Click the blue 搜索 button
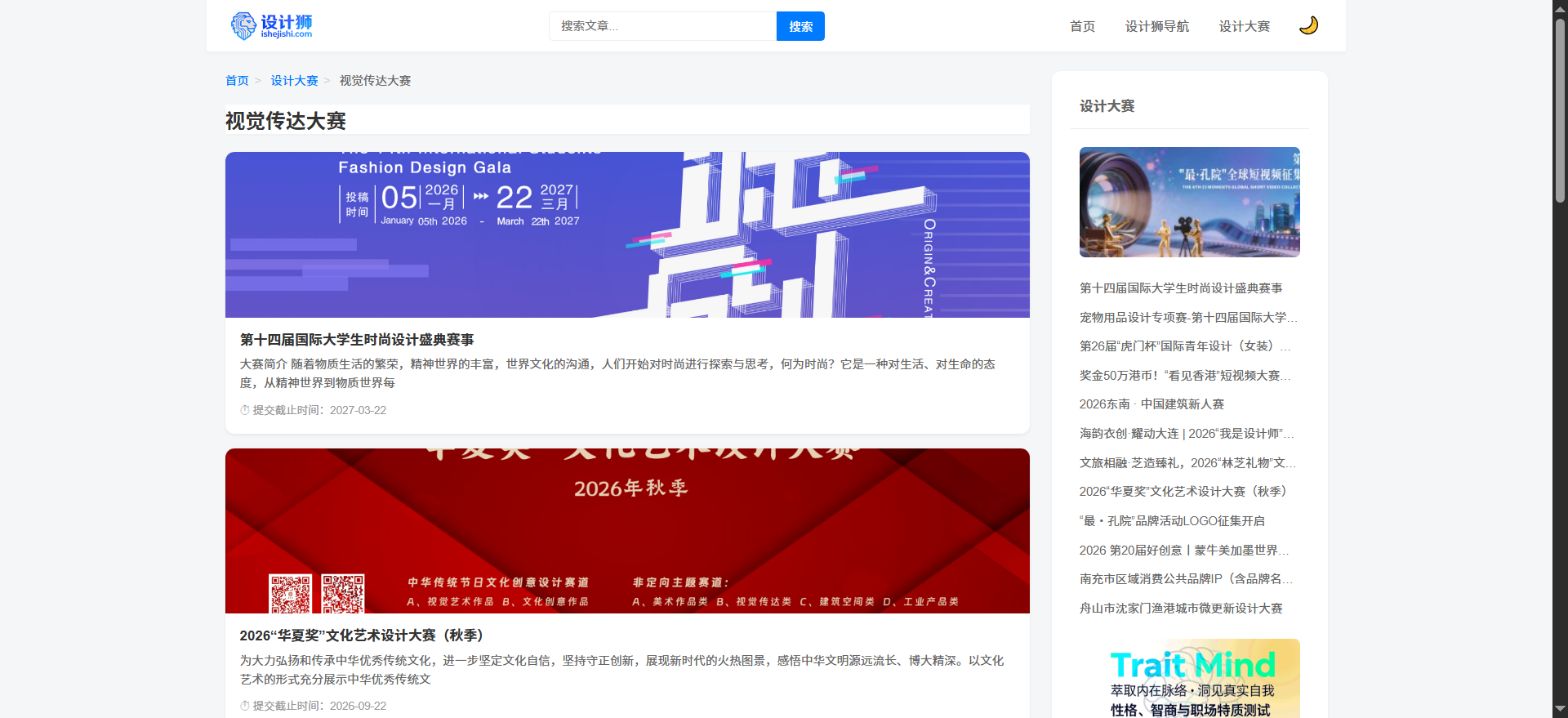Viewport: 1568px width, 718px height. pyautogui.click(x=800, y=26)
